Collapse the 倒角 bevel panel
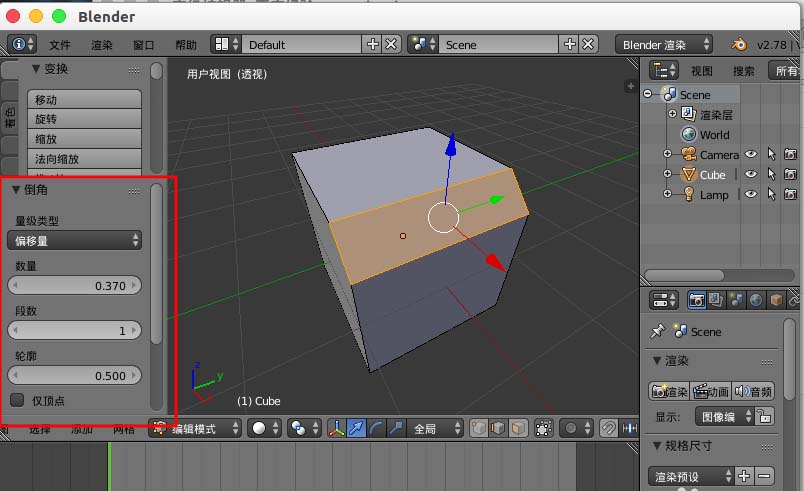 click(x=16, y=190)
